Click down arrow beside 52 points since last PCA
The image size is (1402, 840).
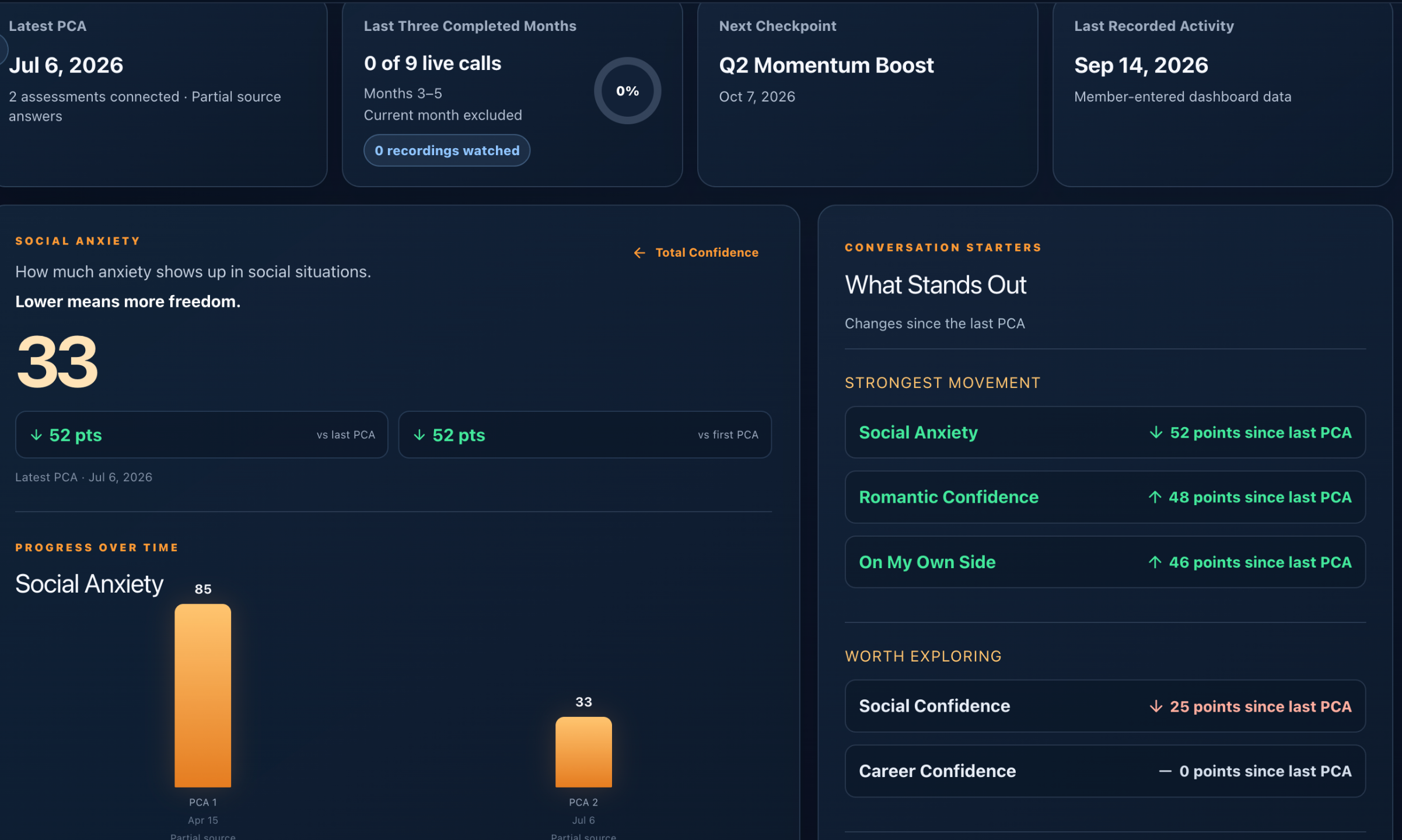(x=1156, y=432)
